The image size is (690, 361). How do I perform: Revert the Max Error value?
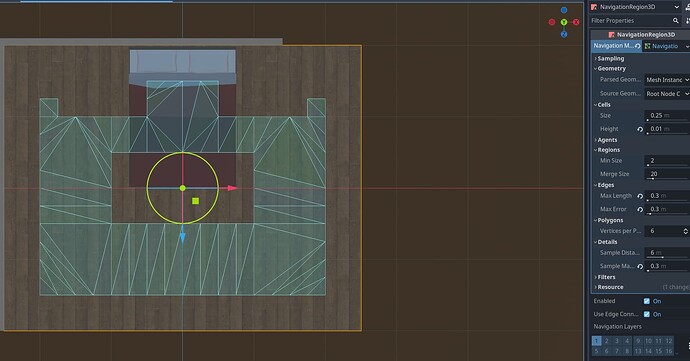(640, 209)
